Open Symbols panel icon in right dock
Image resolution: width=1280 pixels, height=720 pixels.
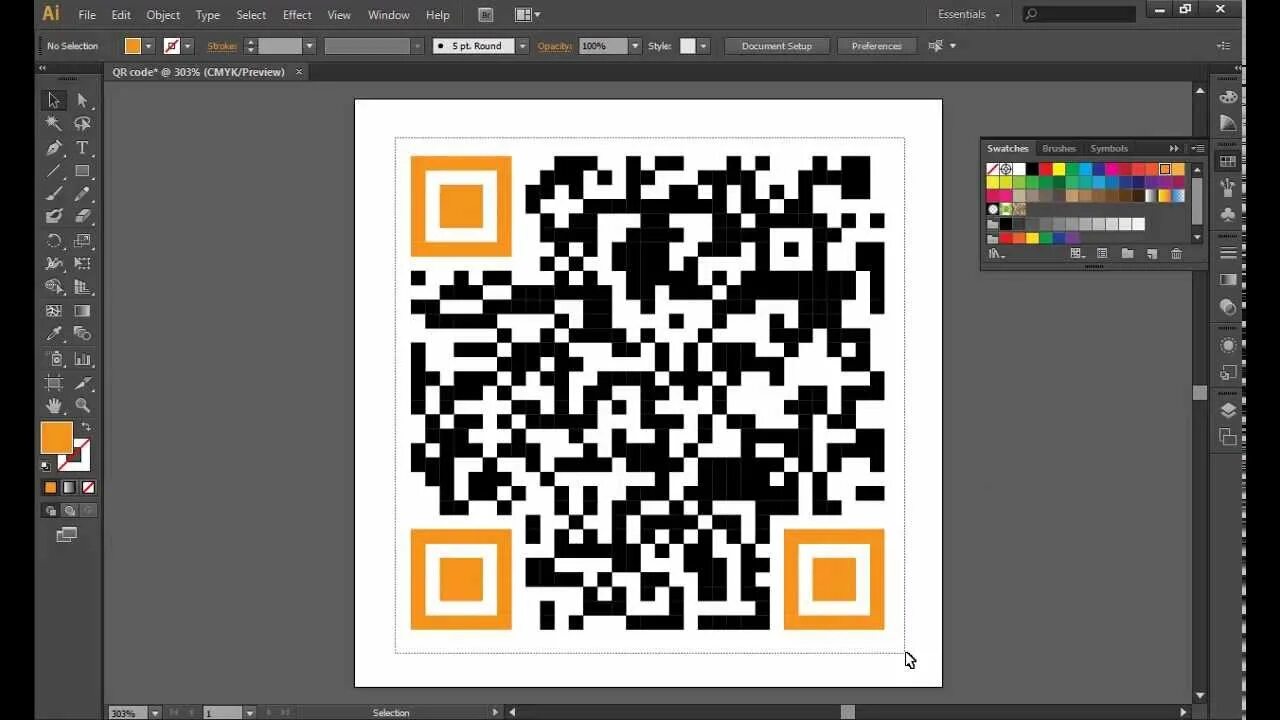[1228, 214]
